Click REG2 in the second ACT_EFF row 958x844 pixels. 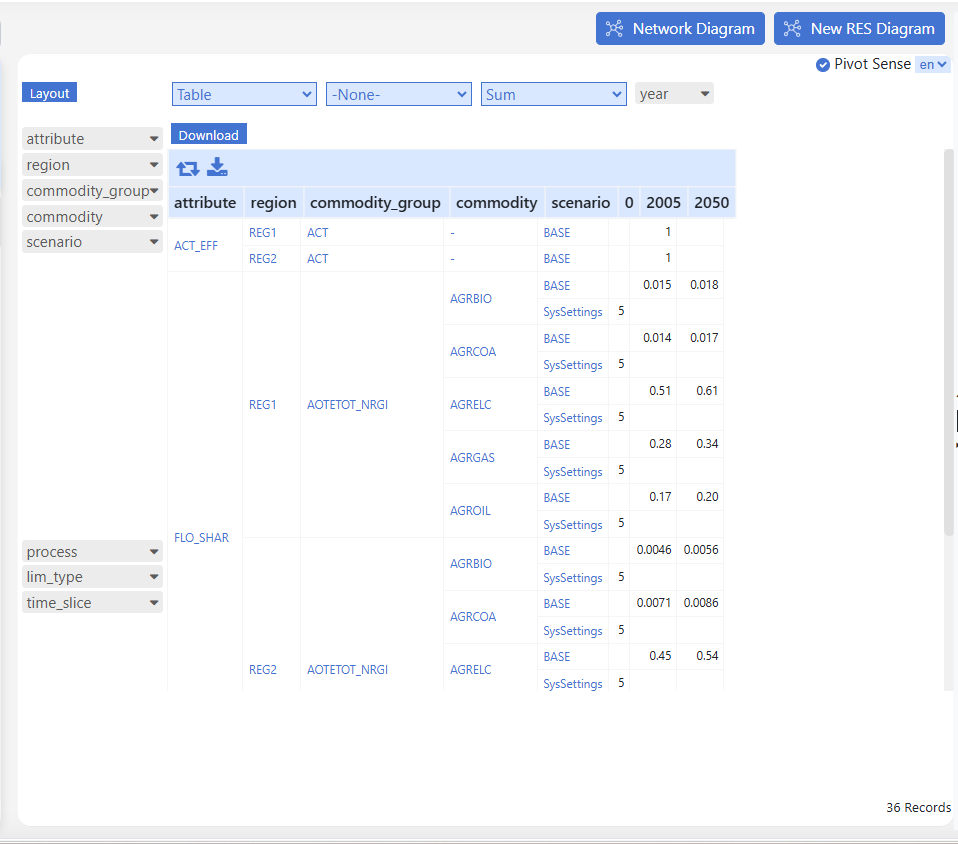tap(263, 259)
